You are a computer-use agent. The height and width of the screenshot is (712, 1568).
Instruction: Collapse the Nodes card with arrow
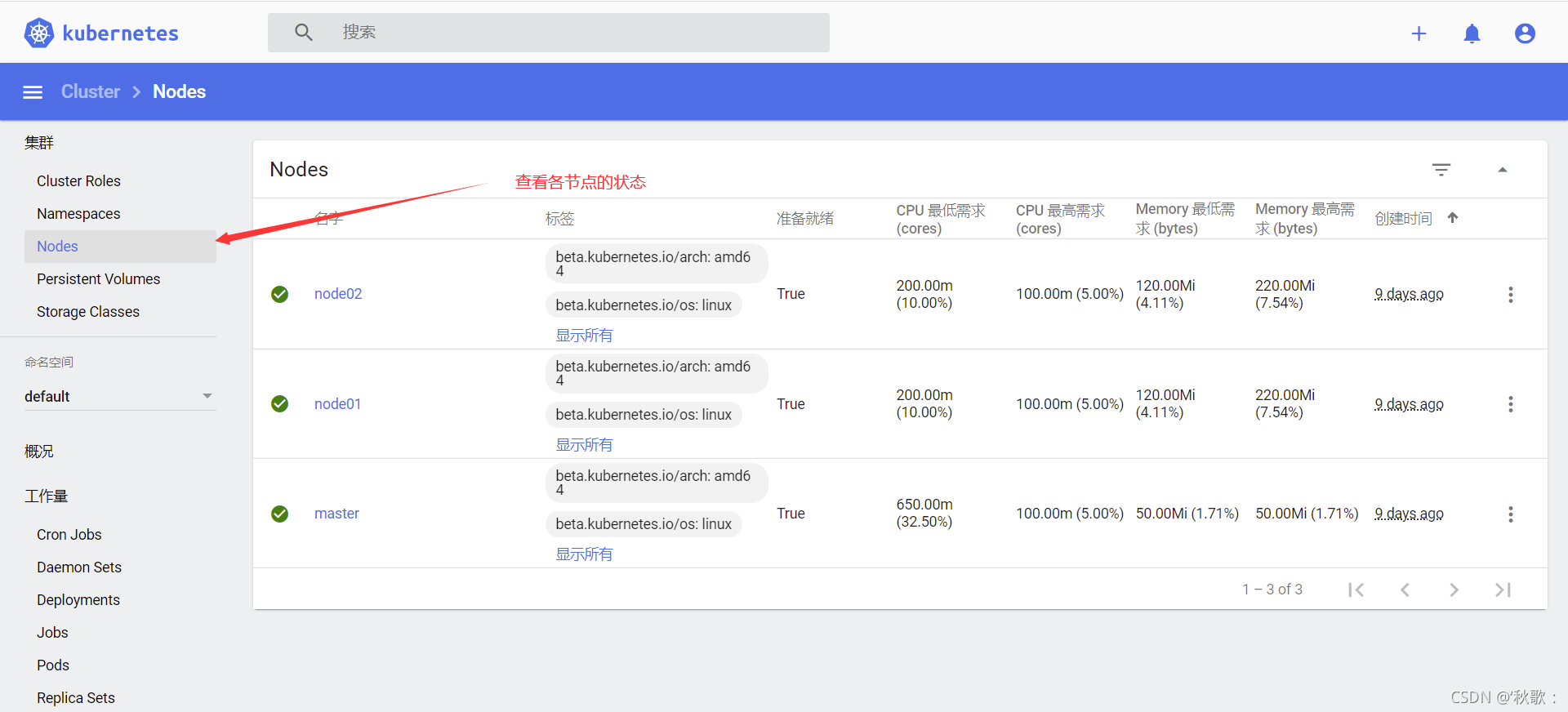point(1502,170)
